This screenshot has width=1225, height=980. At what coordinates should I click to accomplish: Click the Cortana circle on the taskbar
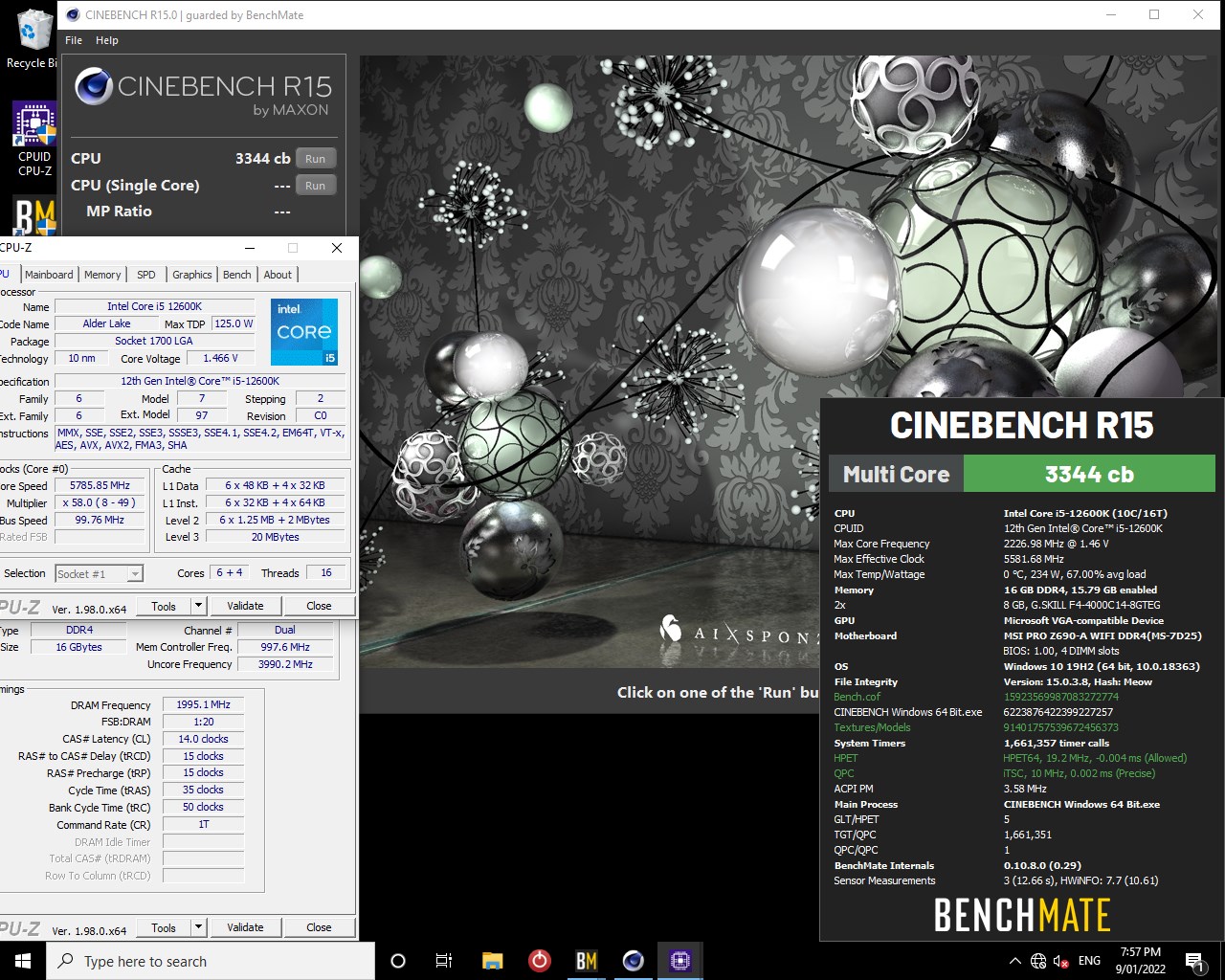pyautogui.click(x=398, y=961)
